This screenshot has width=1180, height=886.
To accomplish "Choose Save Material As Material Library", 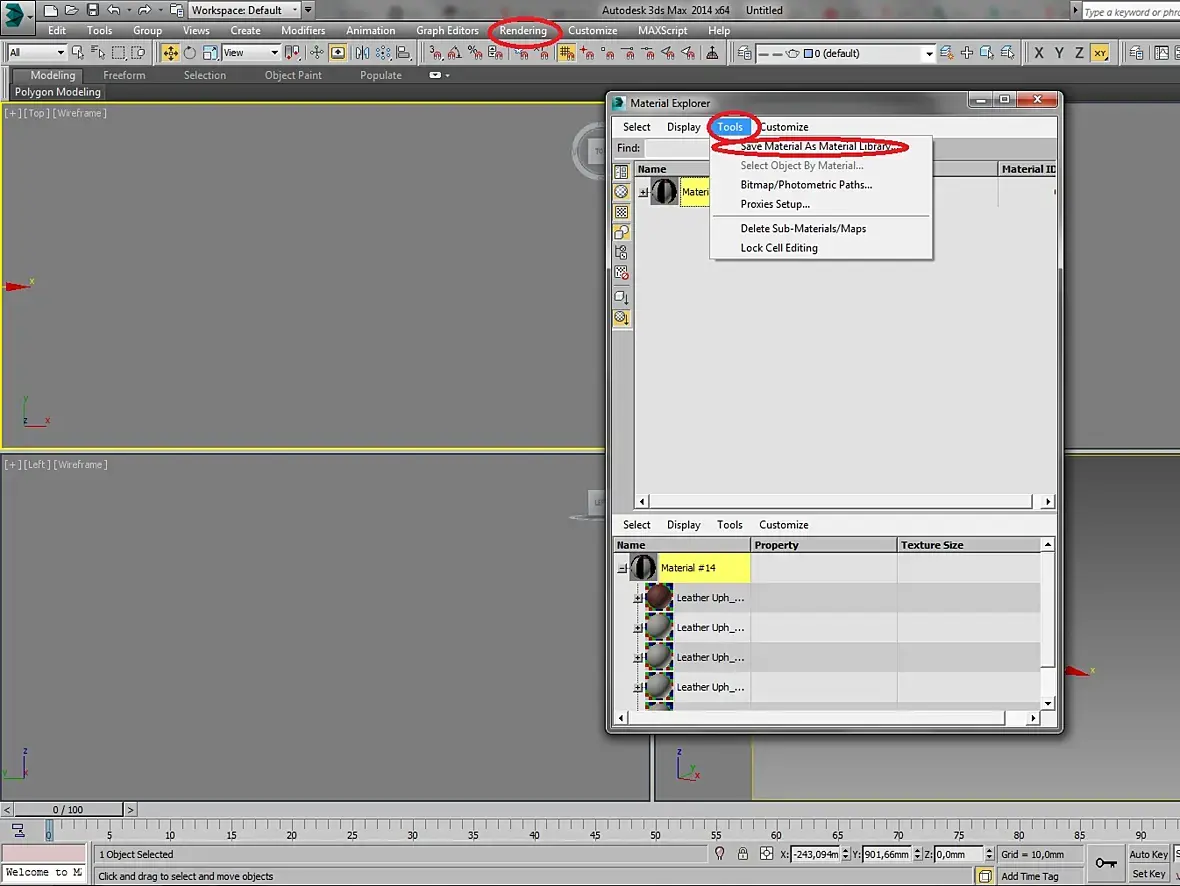I will pyautogui.click(x=820, y=147).
